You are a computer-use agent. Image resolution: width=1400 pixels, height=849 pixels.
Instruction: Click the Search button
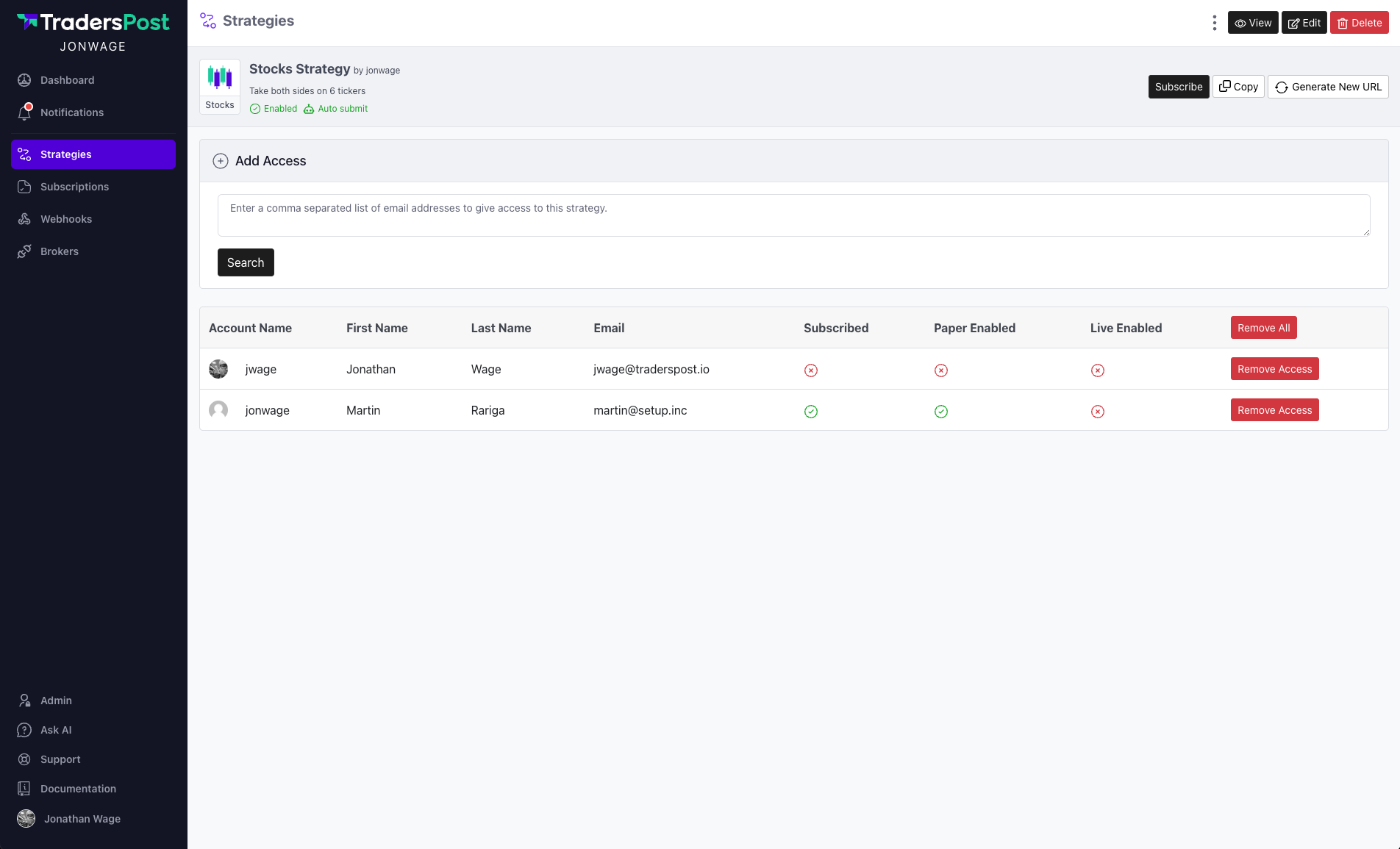[246, 262]
